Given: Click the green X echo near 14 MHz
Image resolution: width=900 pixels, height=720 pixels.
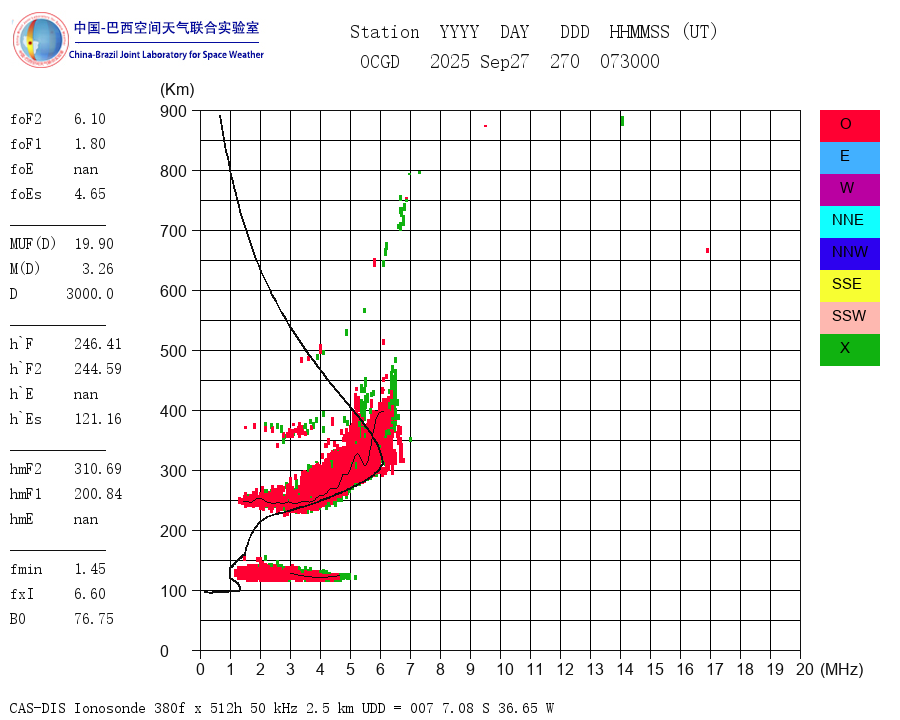Looking at the screenshot, I should tap(622, 121).
